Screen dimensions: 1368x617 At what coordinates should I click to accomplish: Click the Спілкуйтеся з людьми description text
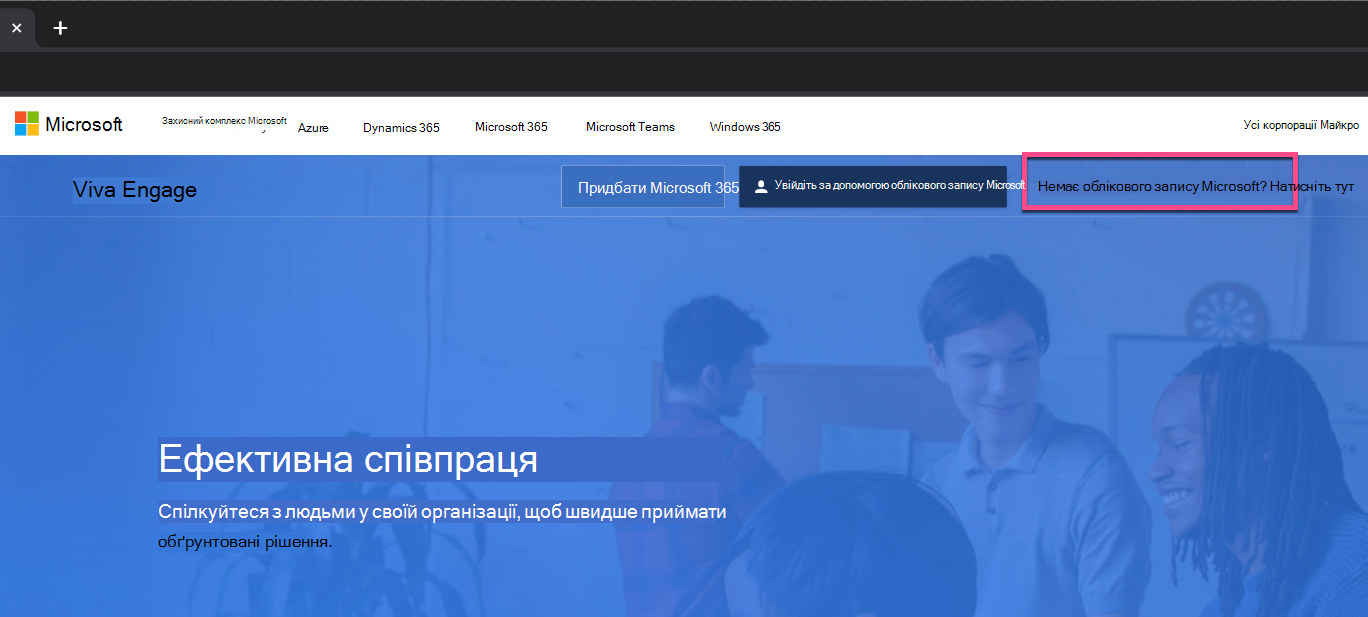coord(442,527)
